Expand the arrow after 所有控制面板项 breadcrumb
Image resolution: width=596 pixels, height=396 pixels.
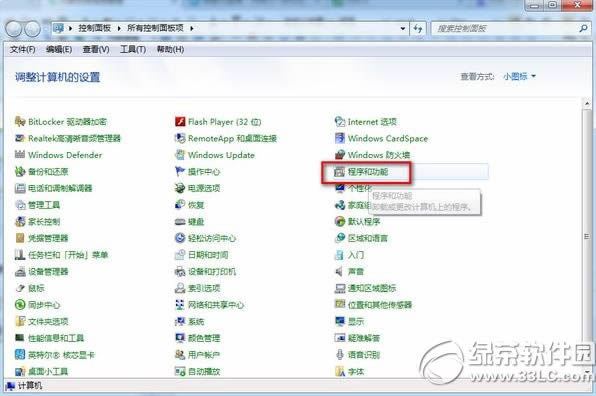tap(192, 28)
